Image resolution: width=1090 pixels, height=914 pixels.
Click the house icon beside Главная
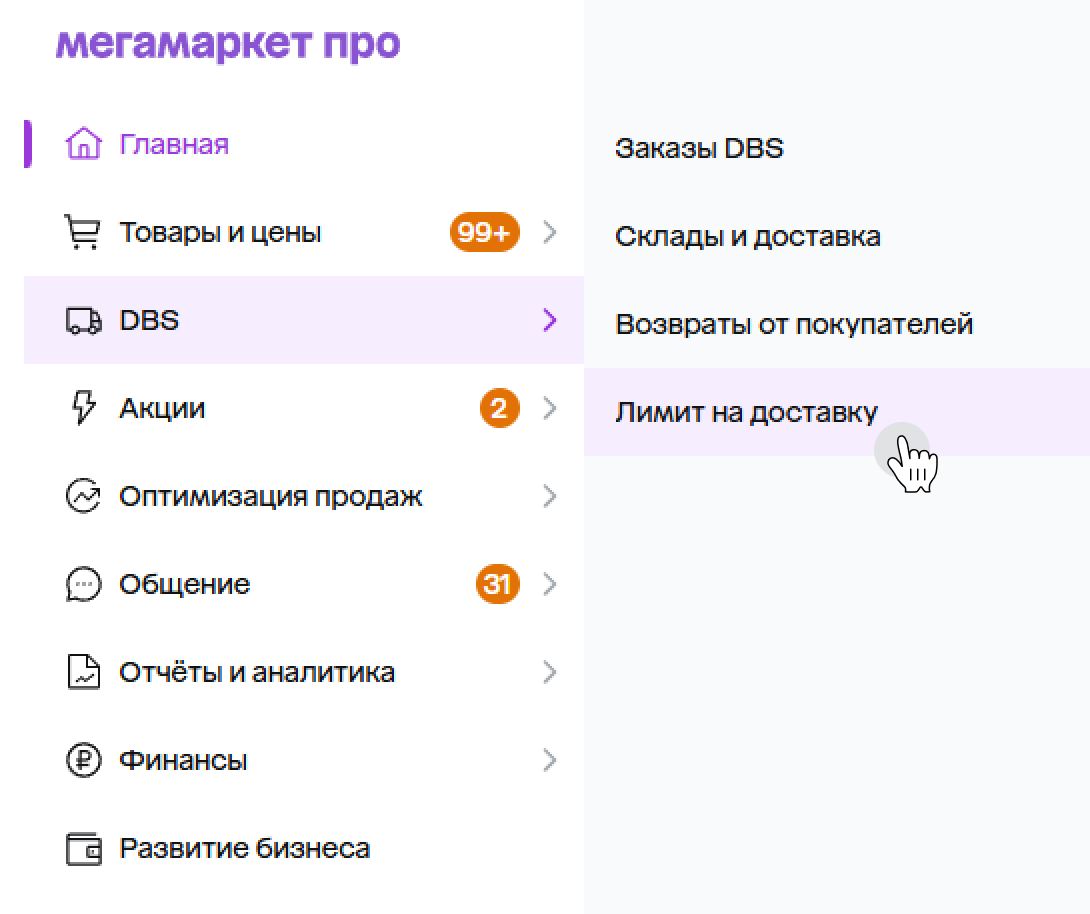tap(83, 145)
